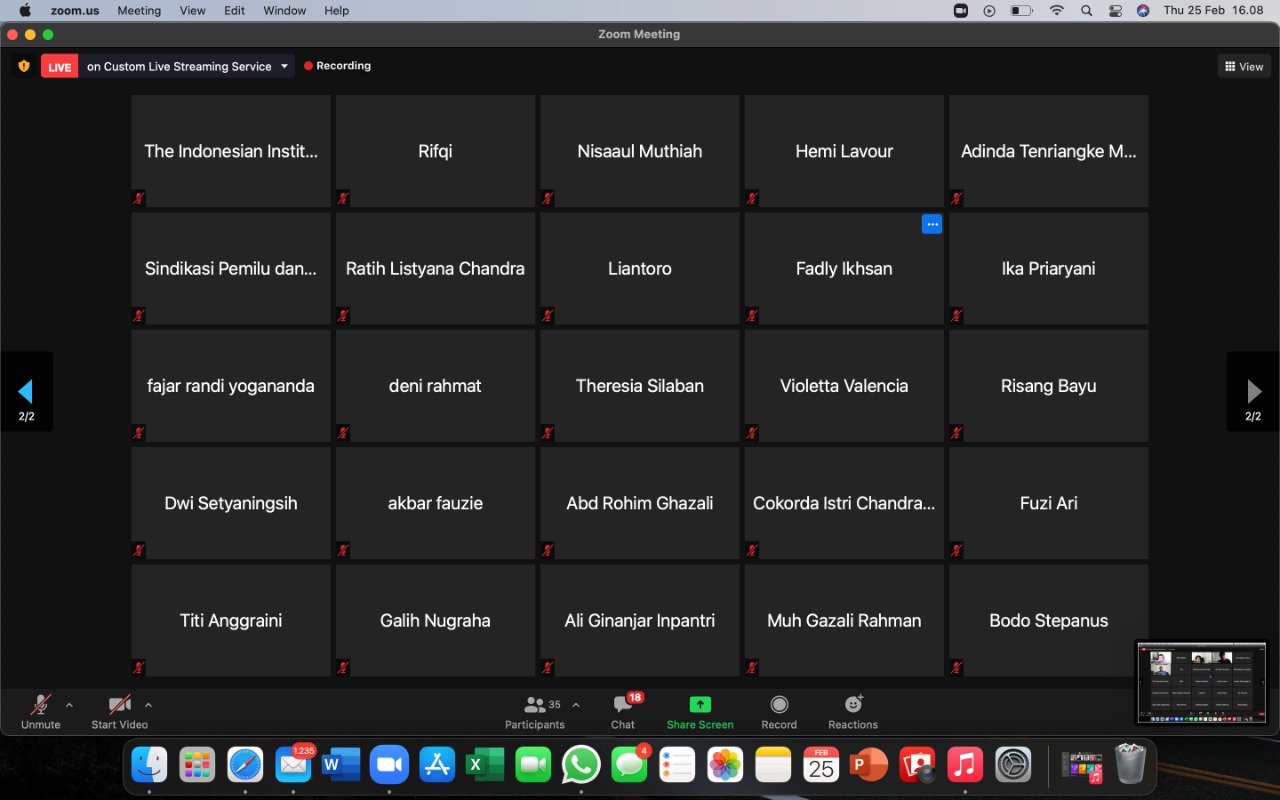Open the Chat panel
The height and width of the screenshot is (800, 1280).
(x=623, y=705)
